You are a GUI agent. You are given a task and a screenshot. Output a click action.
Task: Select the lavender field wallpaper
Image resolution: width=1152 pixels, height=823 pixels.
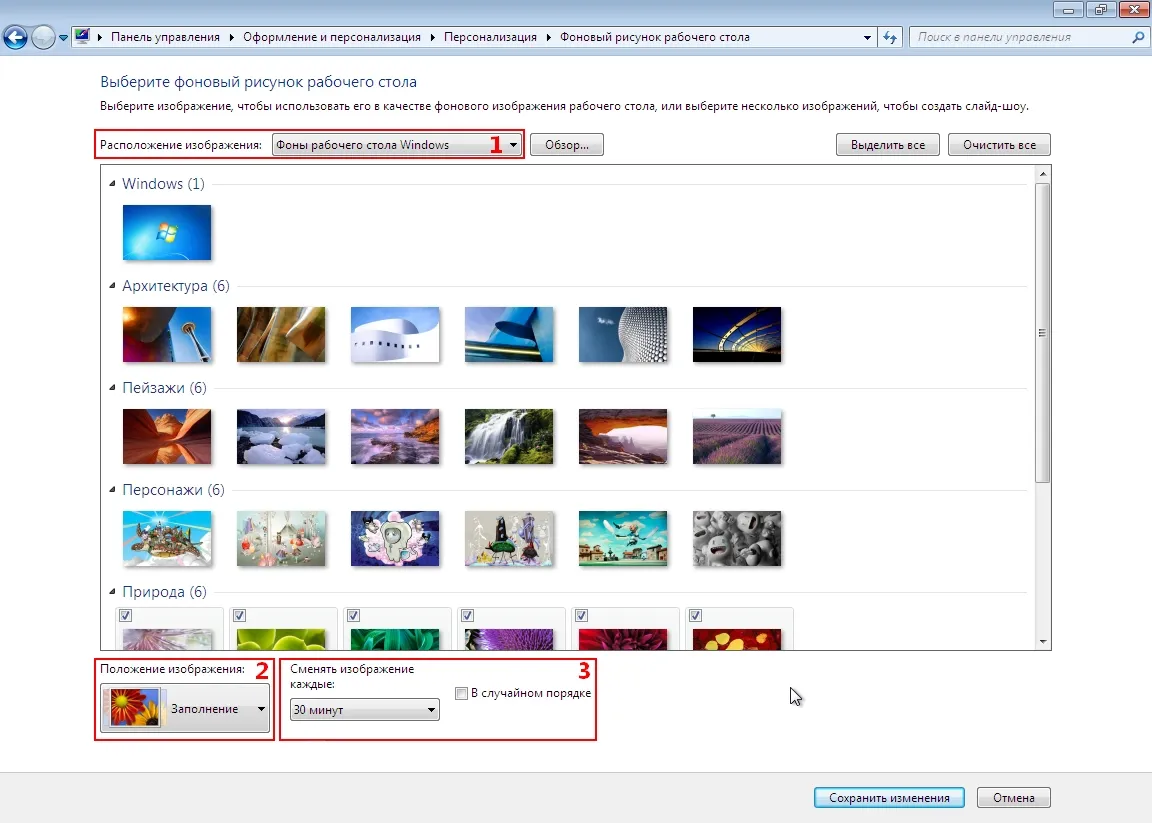point(737,436)
